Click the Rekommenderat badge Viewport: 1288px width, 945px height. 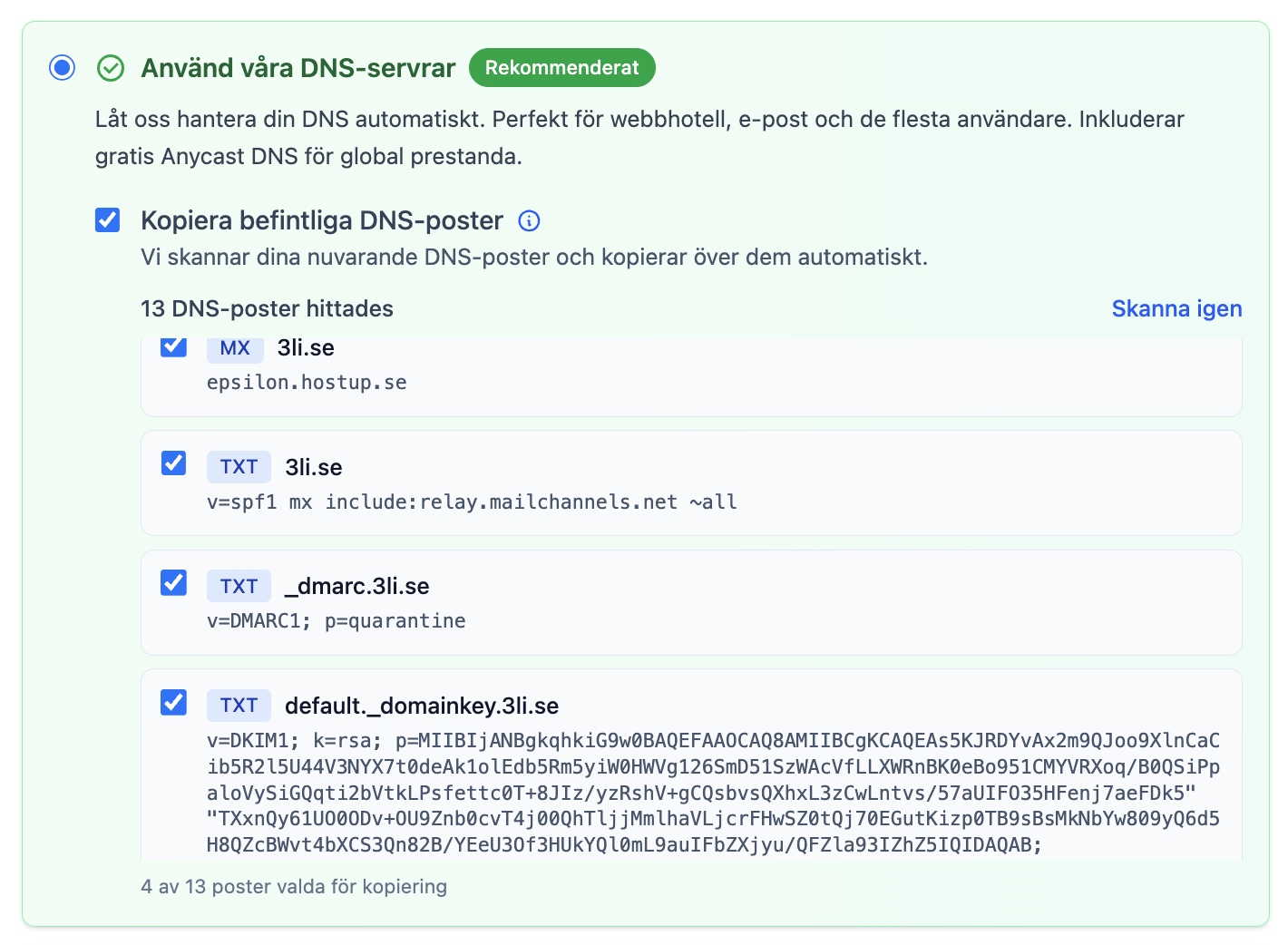(x=561, y=67)
